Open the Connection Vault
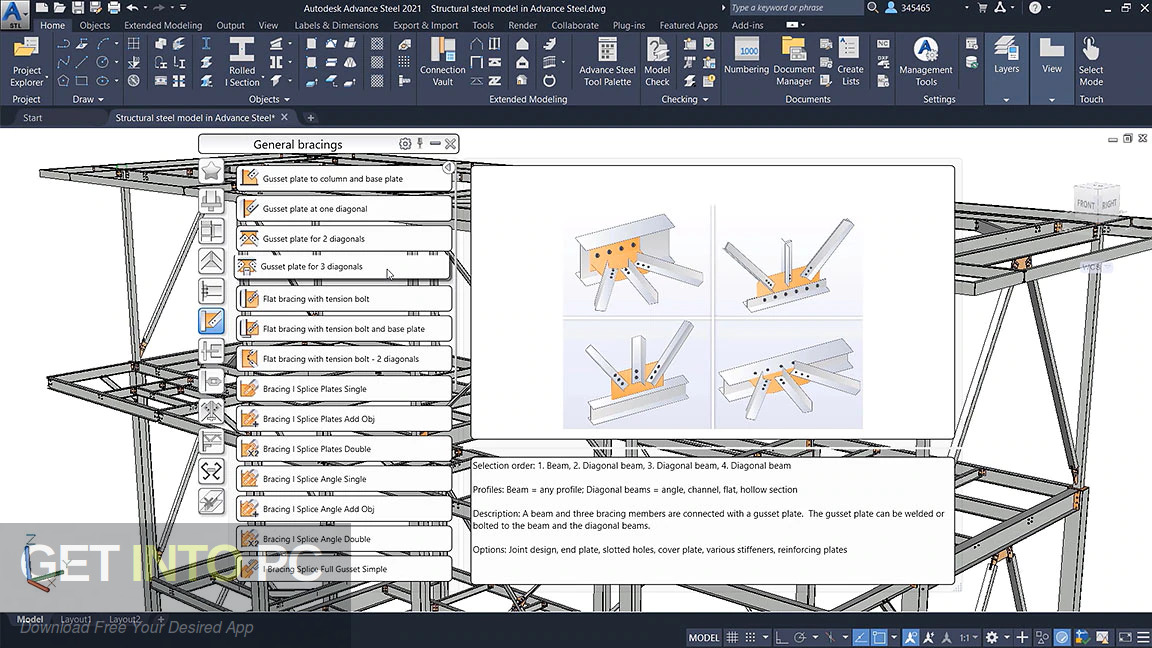1152x648 pixels. [x=442, y=62]
